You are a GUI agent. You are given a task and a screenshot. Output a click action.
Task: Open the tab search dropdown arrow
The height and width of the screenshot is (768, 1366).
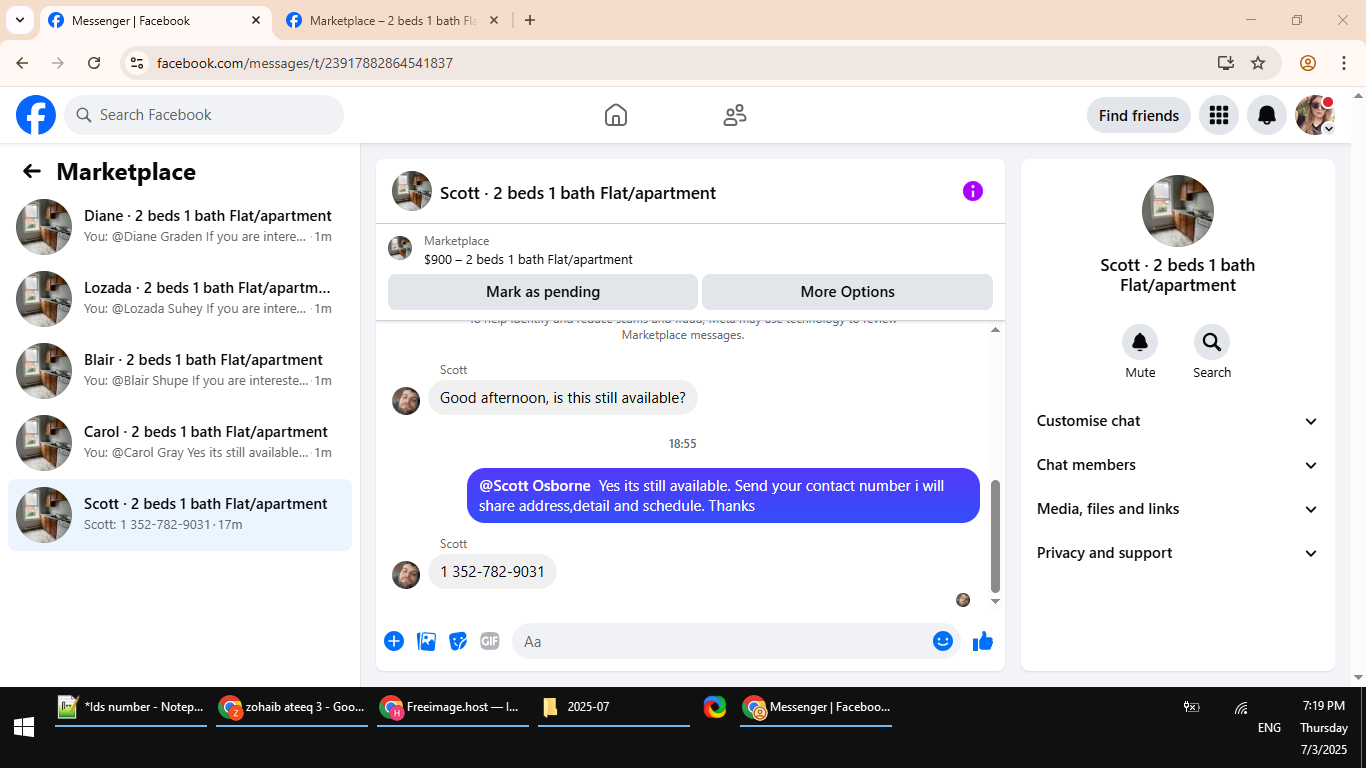coord(19,20)
